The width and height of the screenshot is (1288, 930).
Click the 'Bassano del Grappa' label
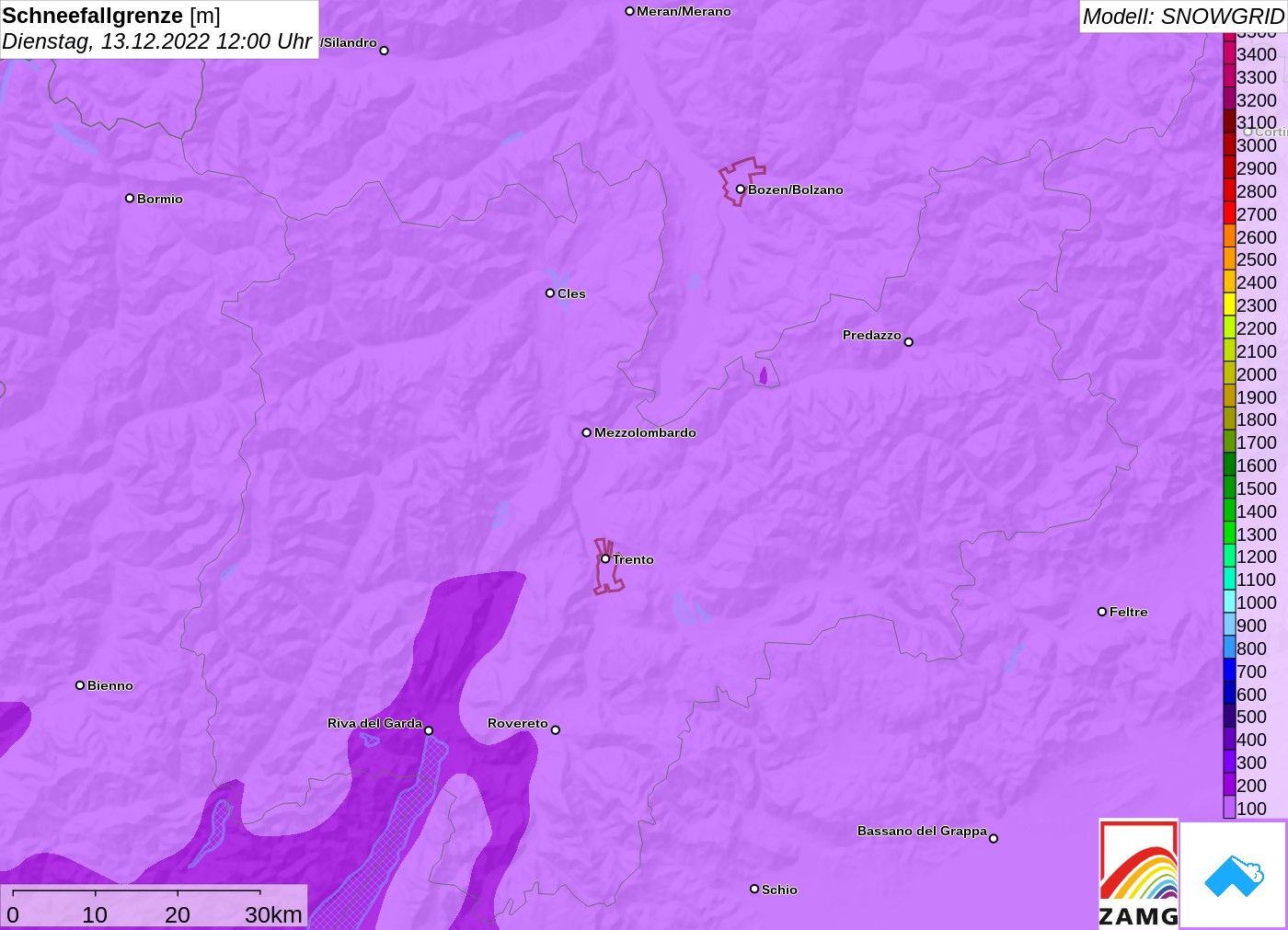(922, 831)
